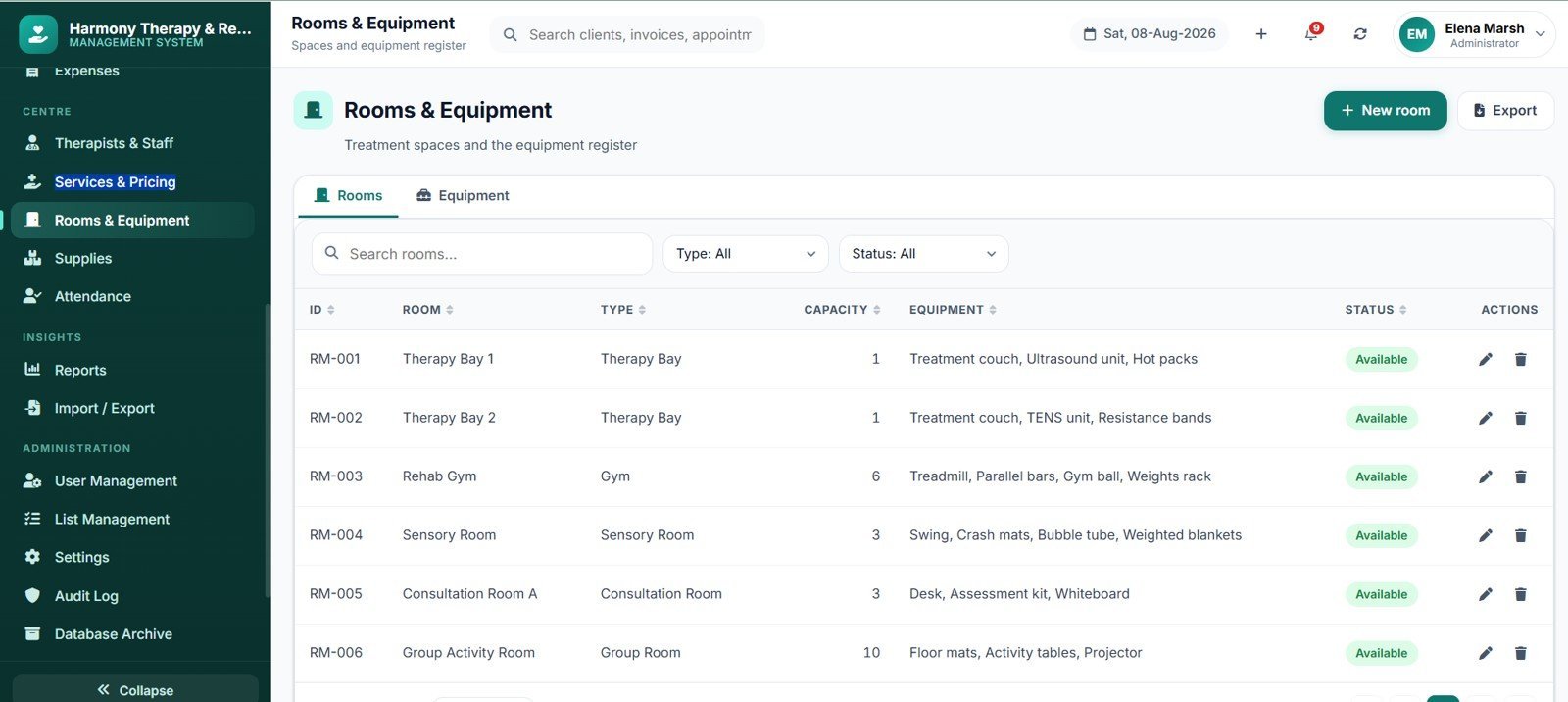The width and height of the screenshot is (1568, 702).
Task: Edit Rehab Gym with pencil icon
Action: click(x=1486, y=477)
